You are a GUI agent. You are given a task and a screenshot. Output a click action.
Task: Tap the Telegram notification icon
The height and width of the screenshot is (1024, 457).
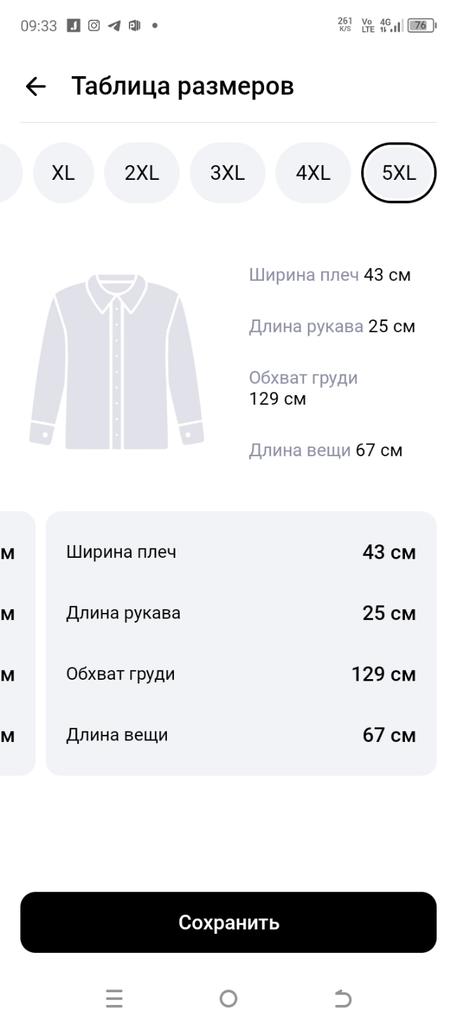[114, 25]
